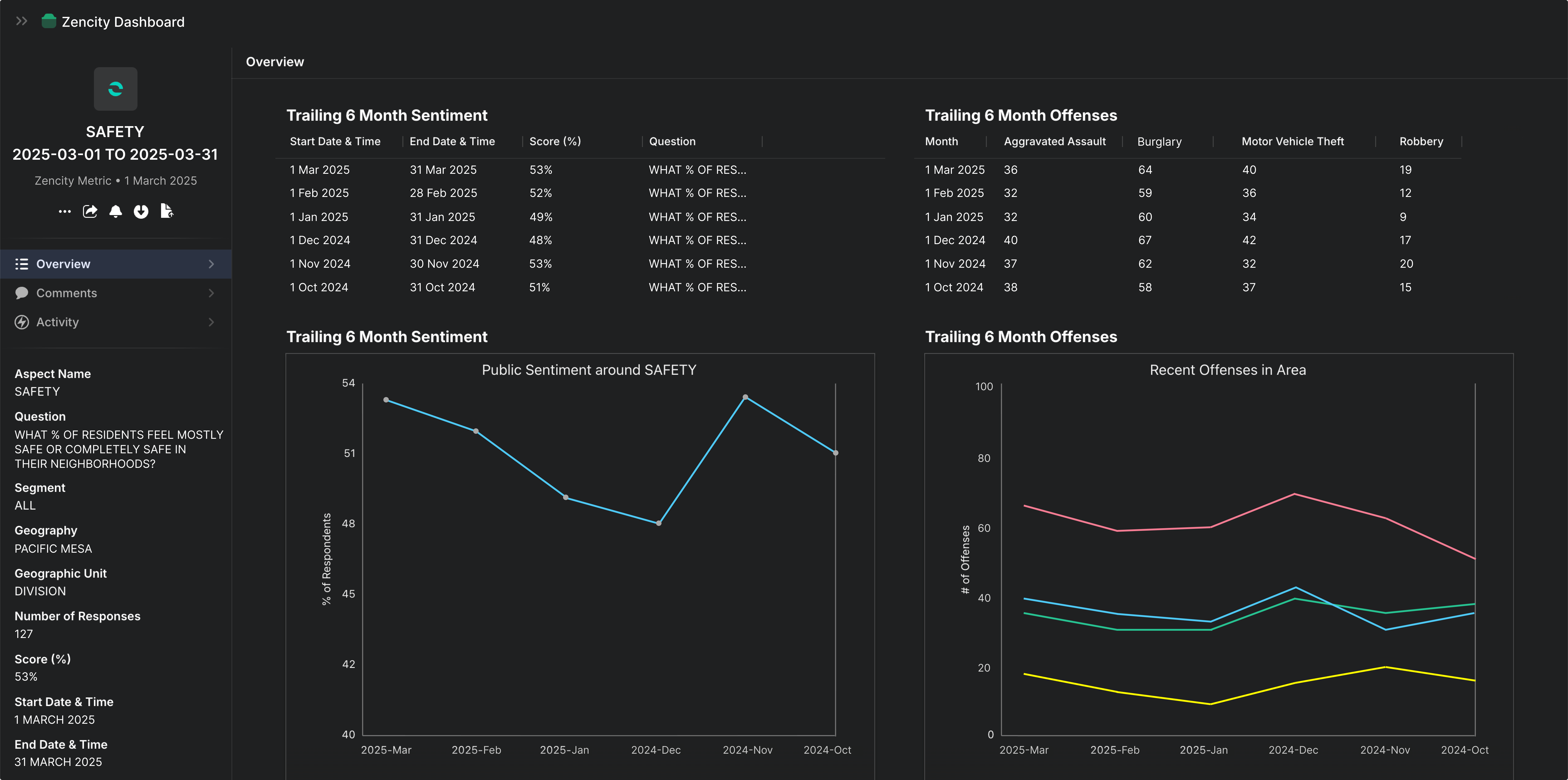The width and height of the screenshot is (1568, 780).
Task: Click the teal Zencity metric logo tile
Action: [x=116, y=89]
